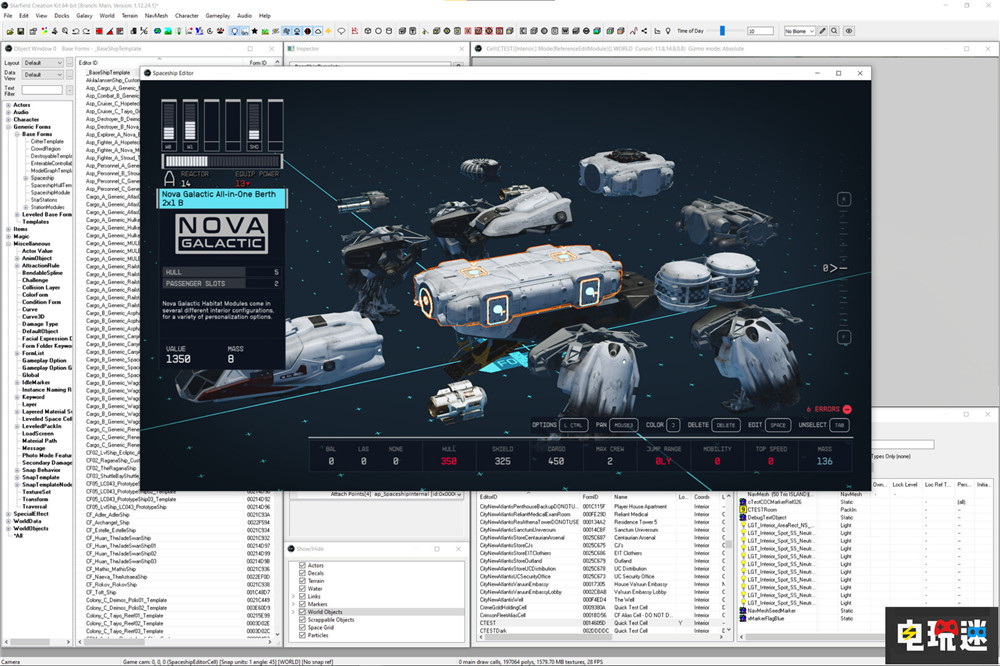
Task: Uncheck the Actors checkbox in Show/Hide
Action: point(303,566)
